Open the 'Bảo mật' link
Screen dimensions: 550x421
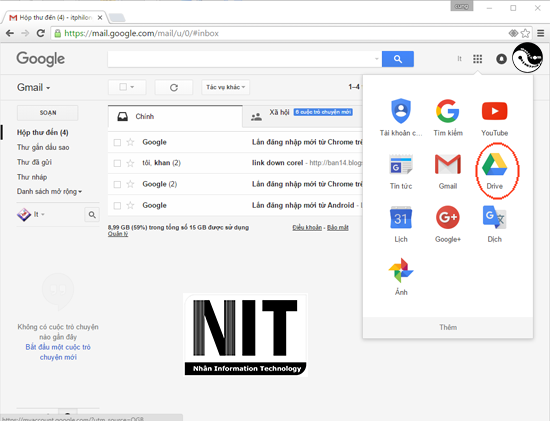(337, 228)
